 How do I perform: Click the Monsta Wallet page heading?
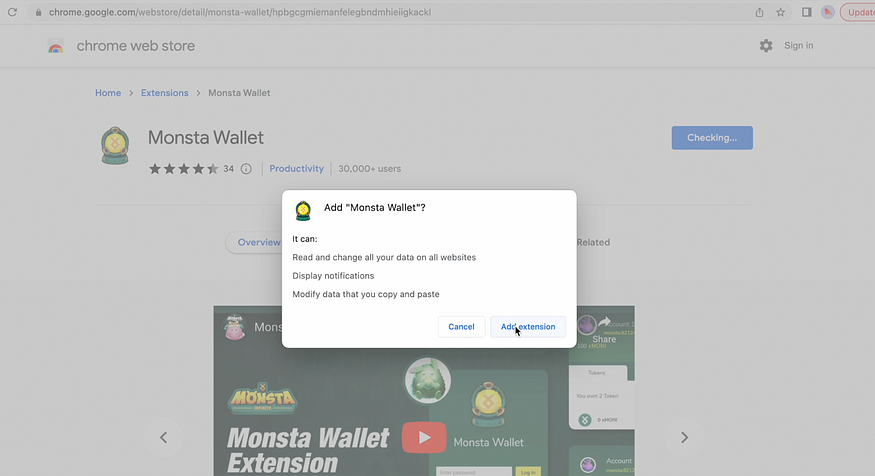[205, 137]
